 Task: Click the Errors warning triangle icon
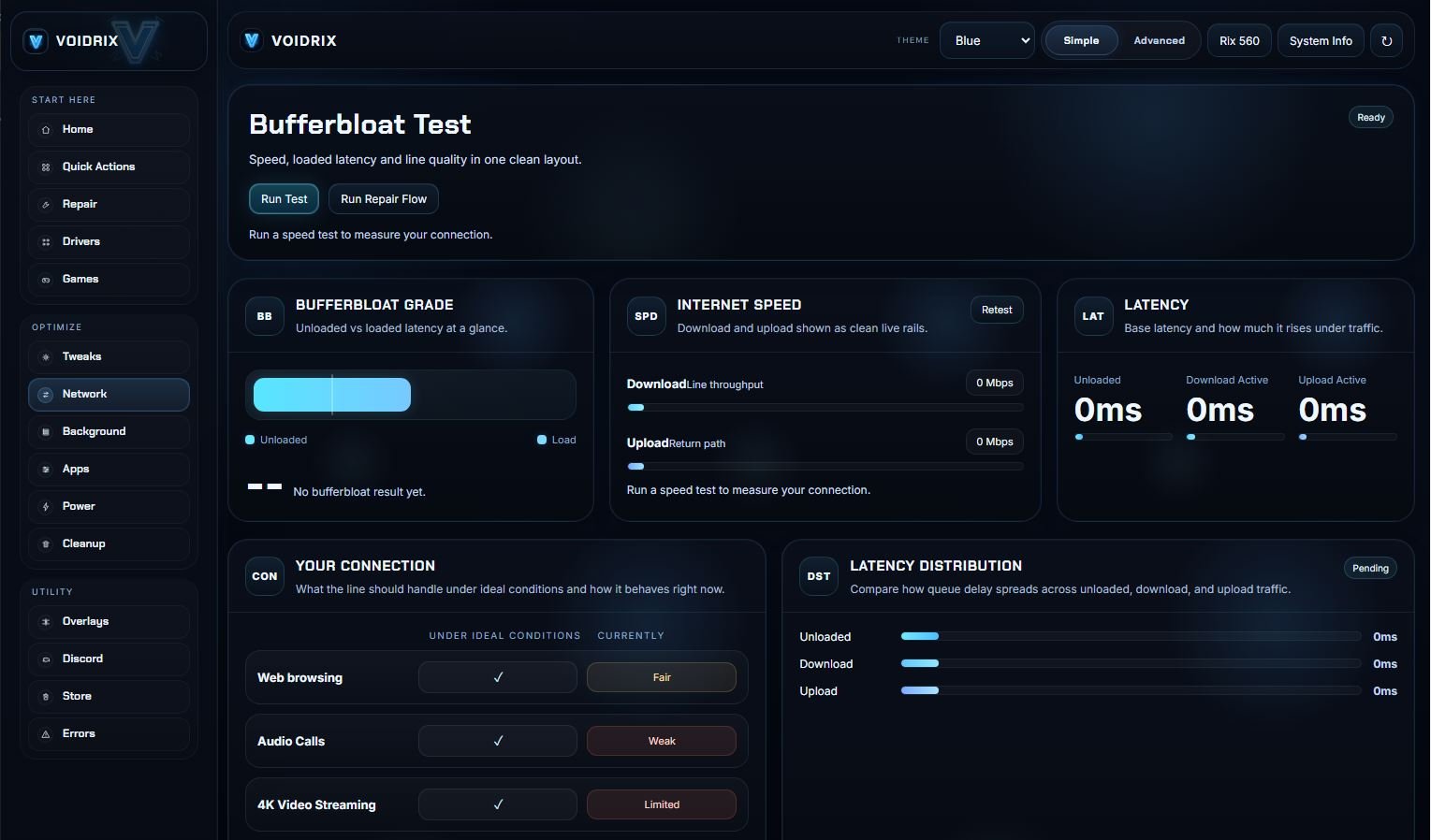(46, 734)
